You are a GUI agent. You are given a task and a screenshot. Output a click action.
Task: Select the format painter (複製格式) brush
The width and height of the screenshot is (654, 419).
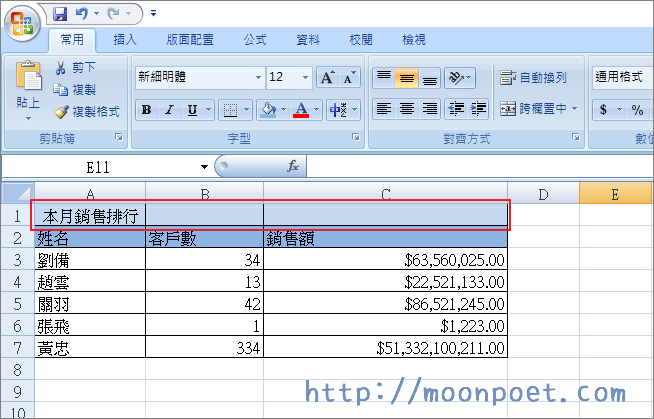coord(60,111)
